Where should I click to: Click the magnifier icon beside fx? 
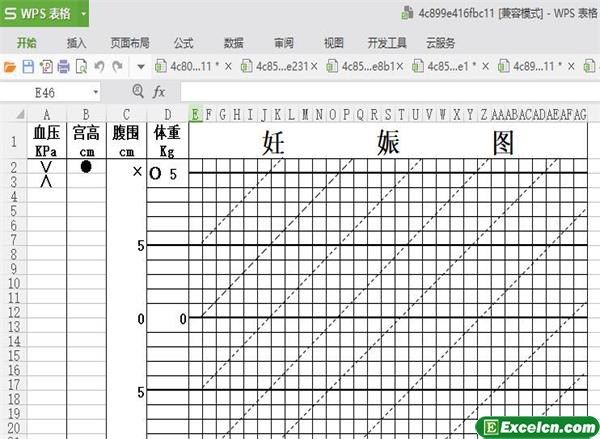coord(138,91)
